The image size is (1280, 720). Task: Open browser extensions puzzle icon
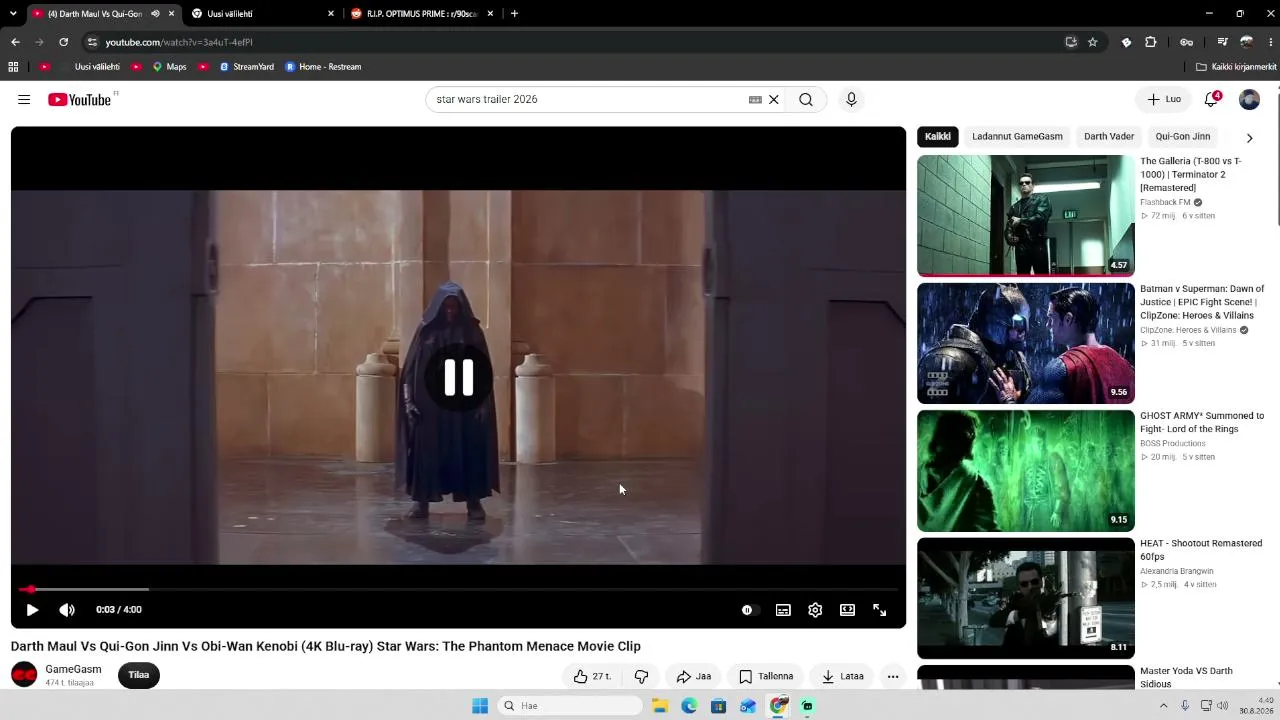point(1151,42)
